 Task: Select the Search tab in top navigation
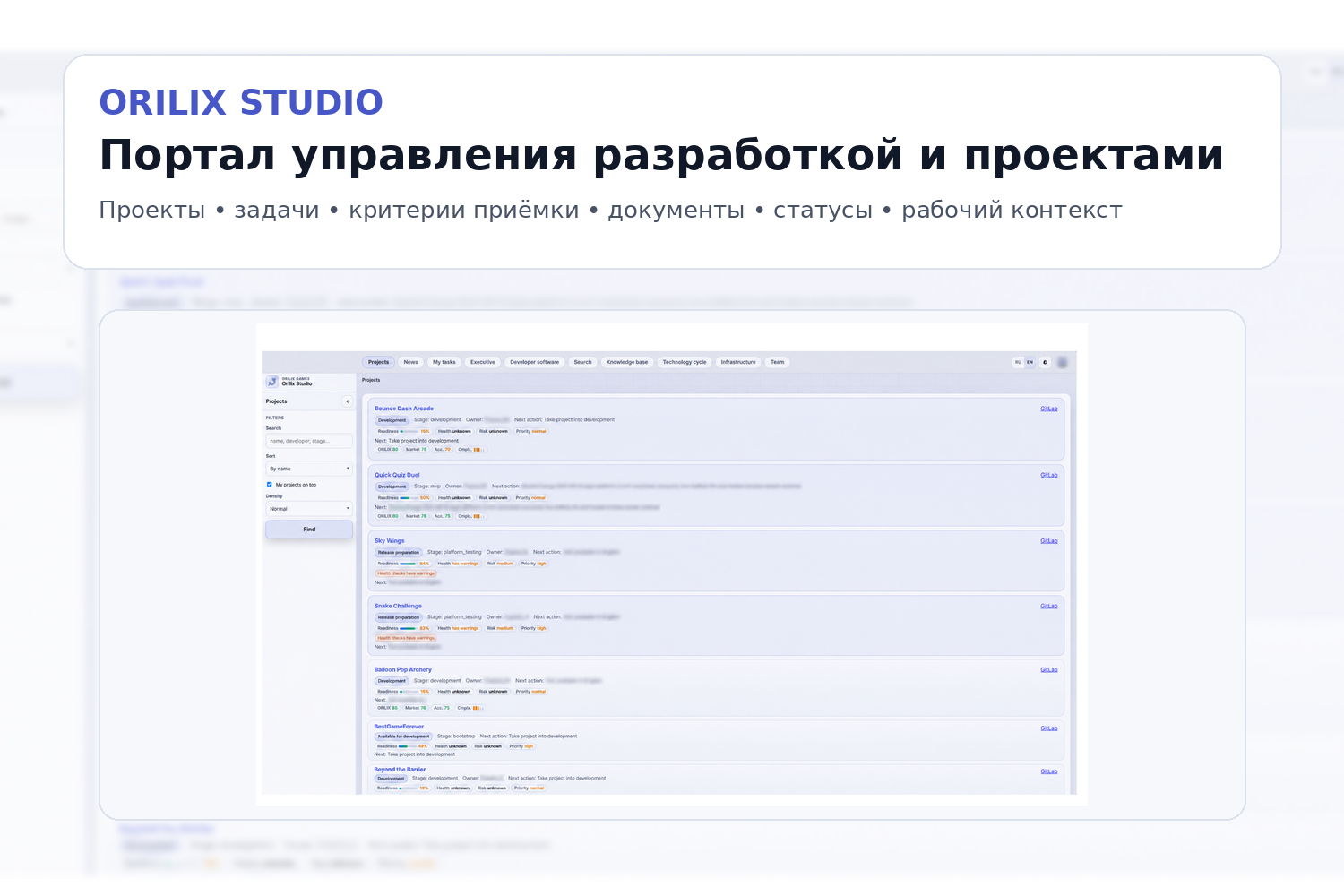(582, 363)
